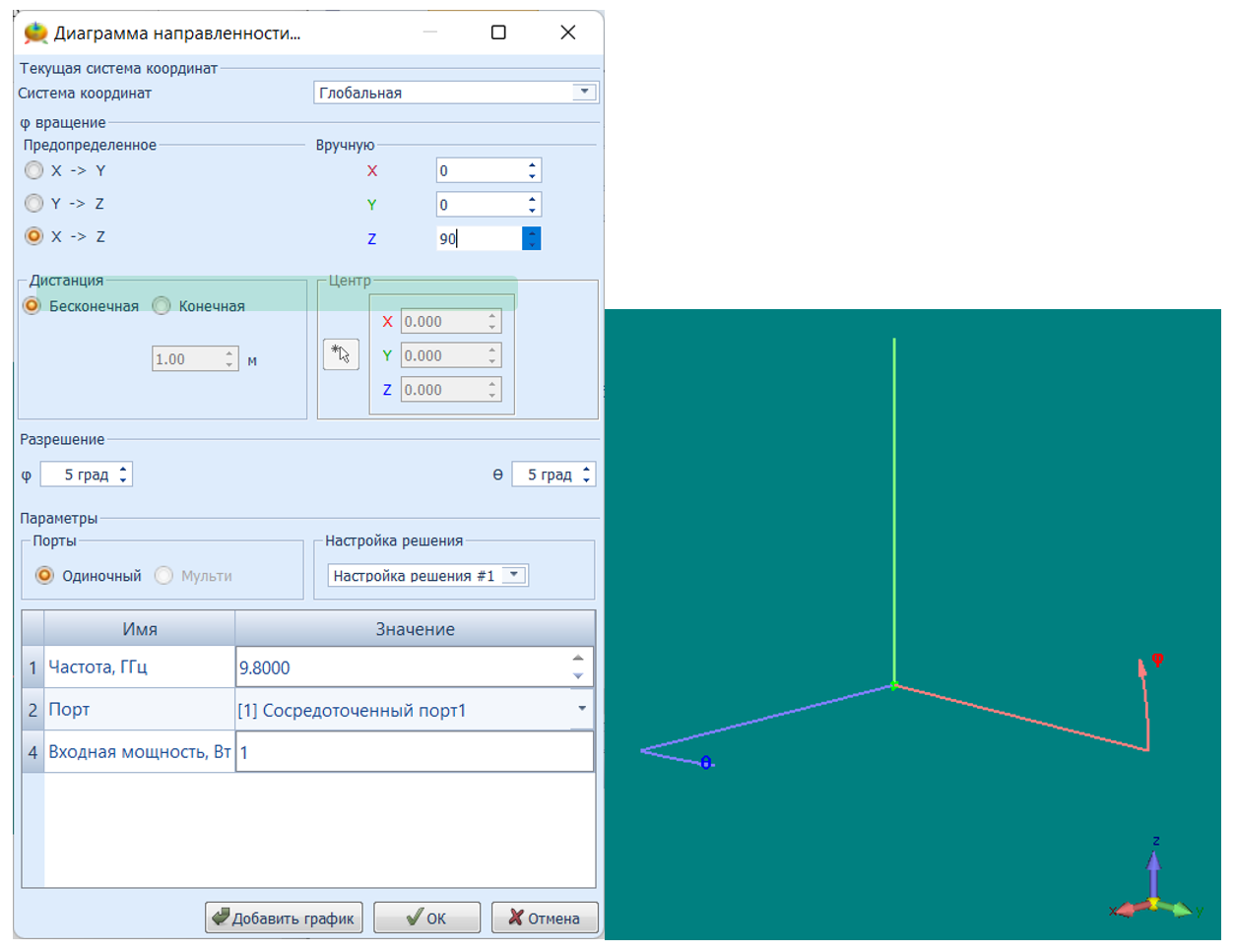Increase the φ resolution stepper
The image size is (1235, 952).
coord(123,470)
